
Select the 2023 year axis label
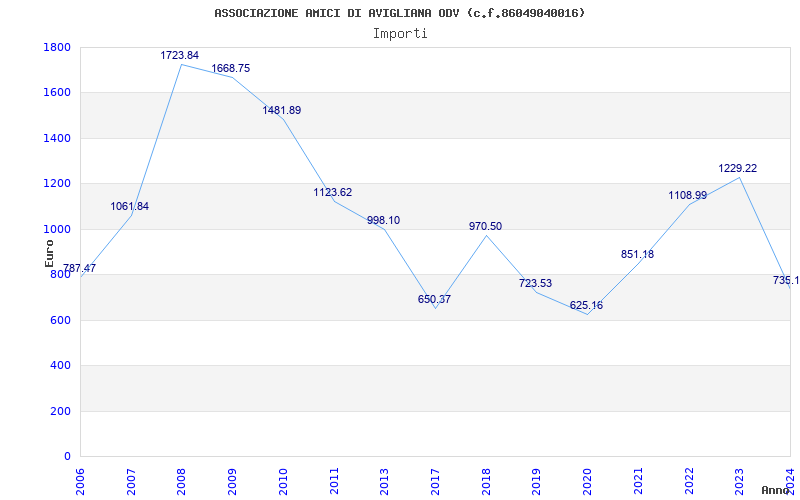pos(740,479)
